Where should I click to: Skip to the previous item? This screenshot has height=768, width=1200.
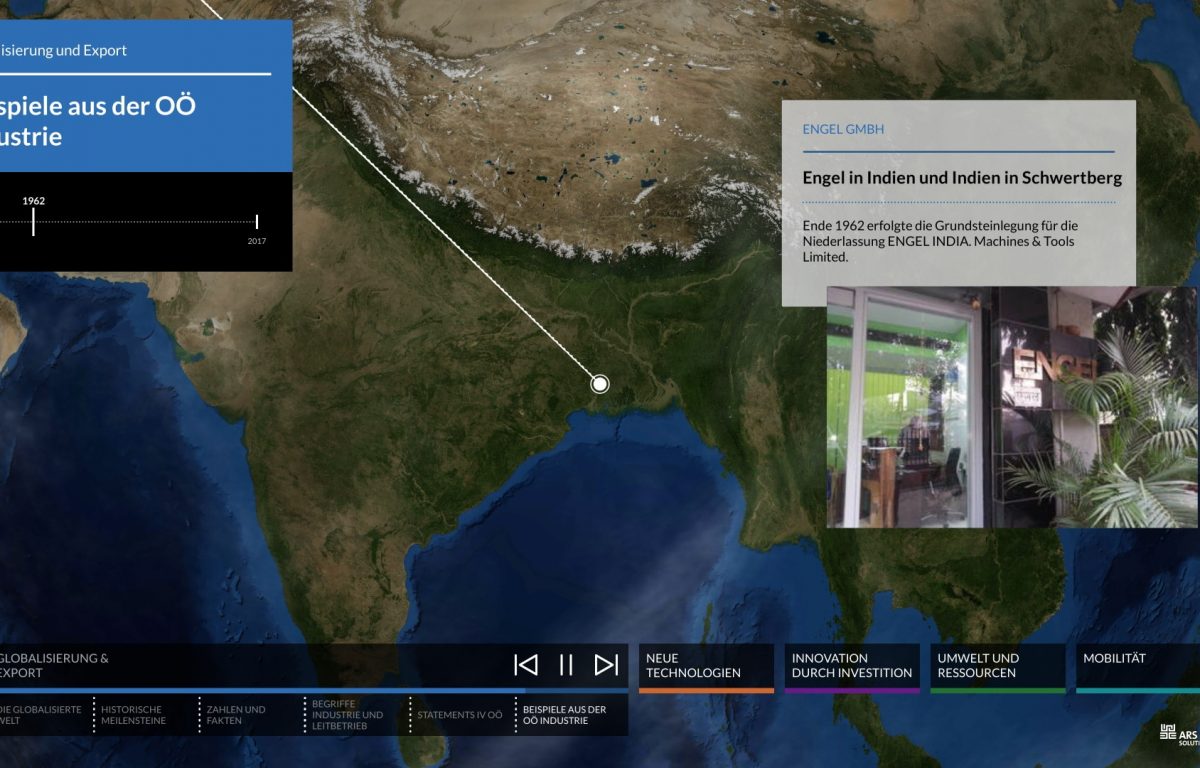[526, 665]
